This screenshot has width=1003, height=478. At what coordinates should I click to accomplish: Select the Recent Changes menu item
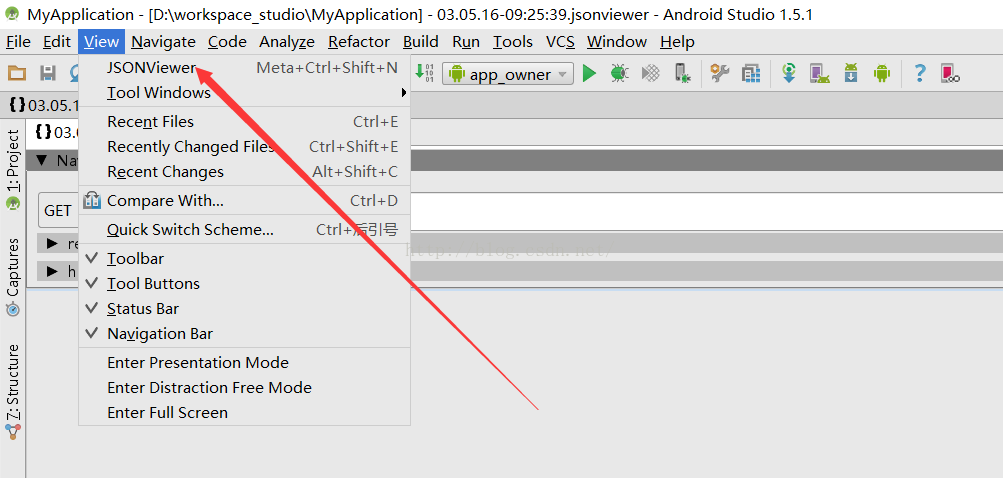(x=244, y=171)
